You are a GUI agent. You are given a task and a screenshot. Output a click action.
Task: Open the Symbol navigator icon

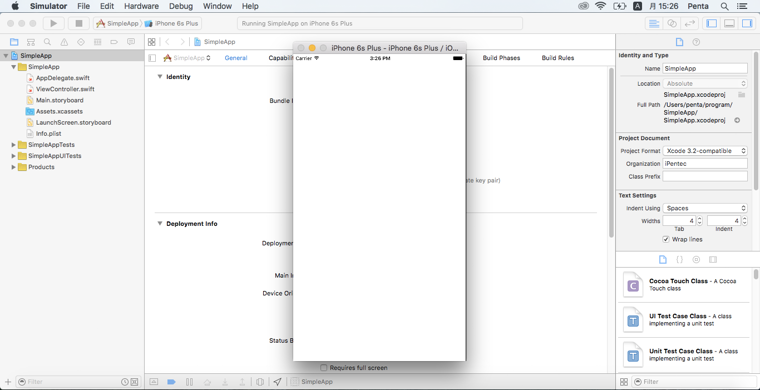coord(31,42)
